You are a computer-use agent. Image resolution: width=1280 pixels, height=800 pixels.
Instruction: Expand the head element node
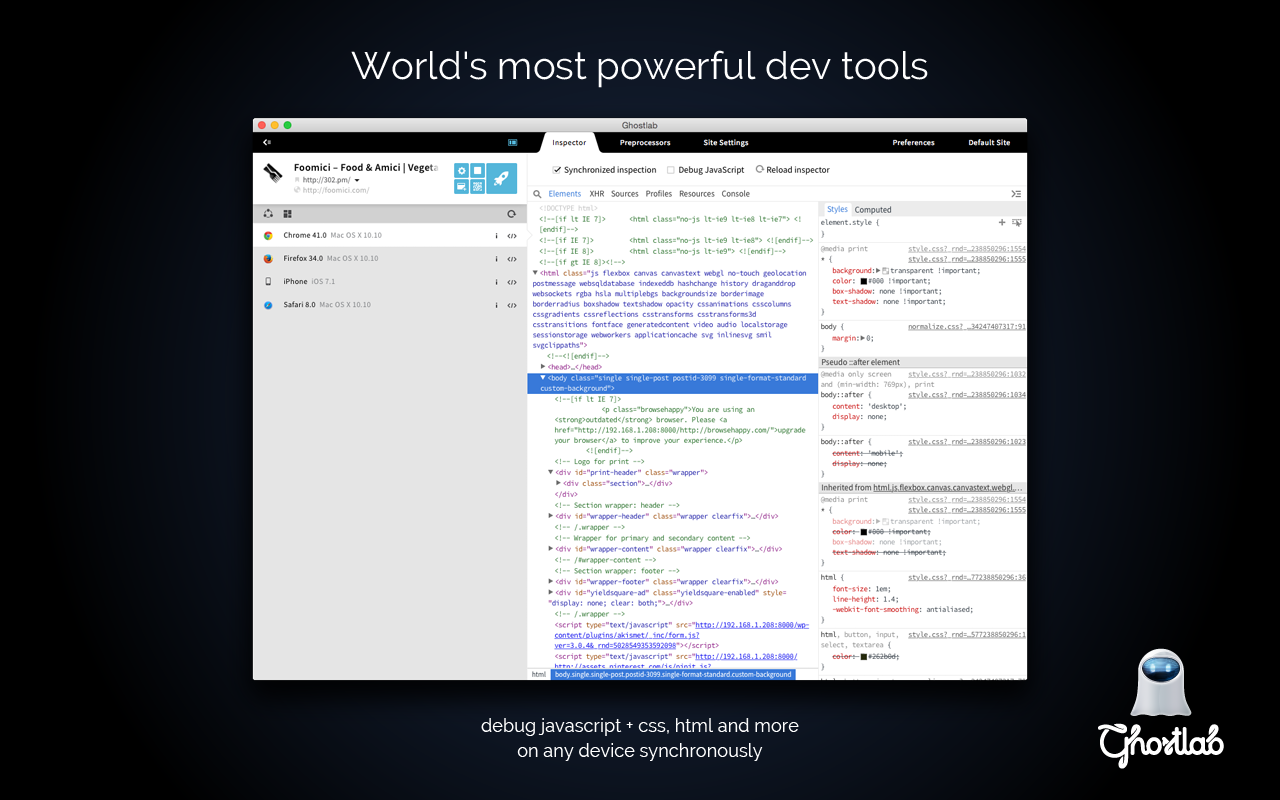click(x=543, y=367)
